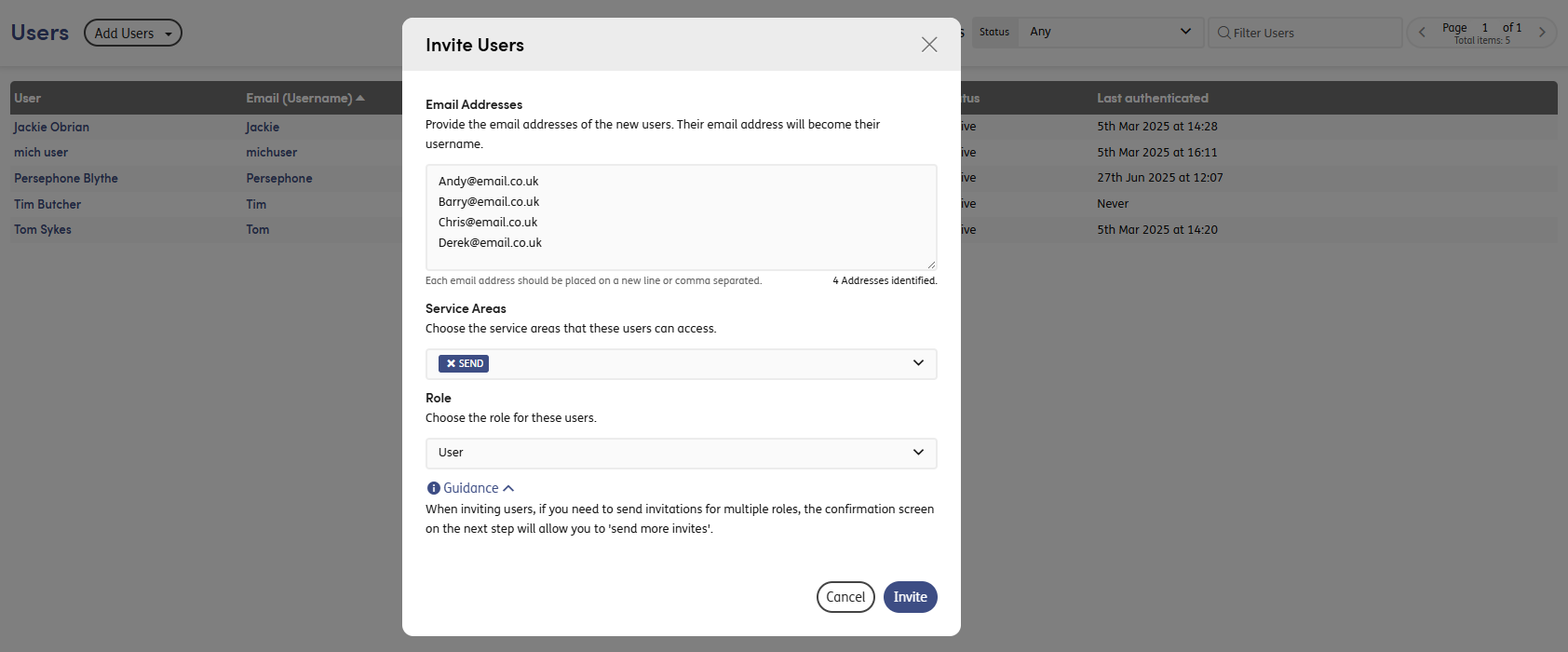This screenshot has height=652, width=1568.
Task: Open the Service Areas dropdown arrow
Action: 918,363
